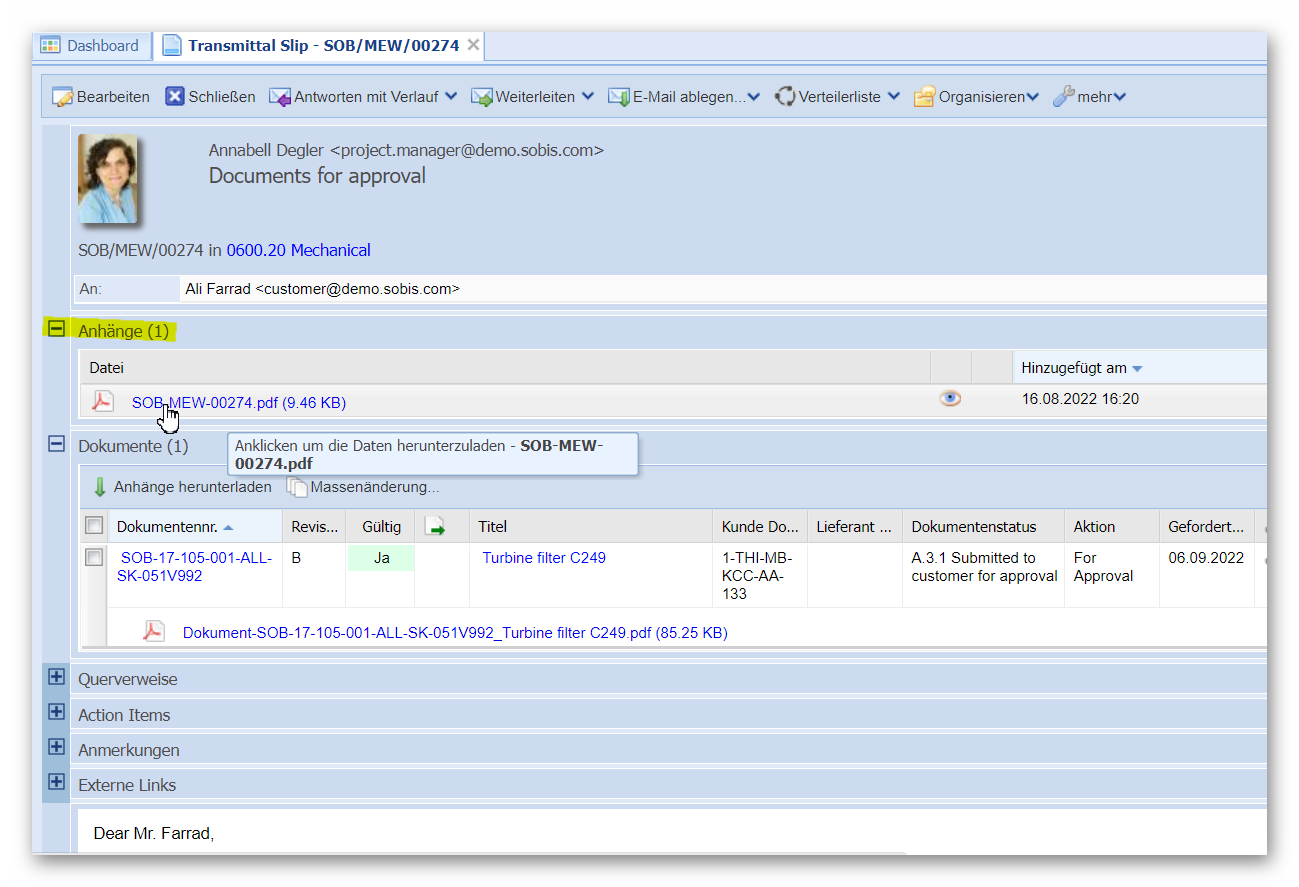Open the 0600.20 Mechanical link
Screen dimensions: 1299x887
[298, 250]
